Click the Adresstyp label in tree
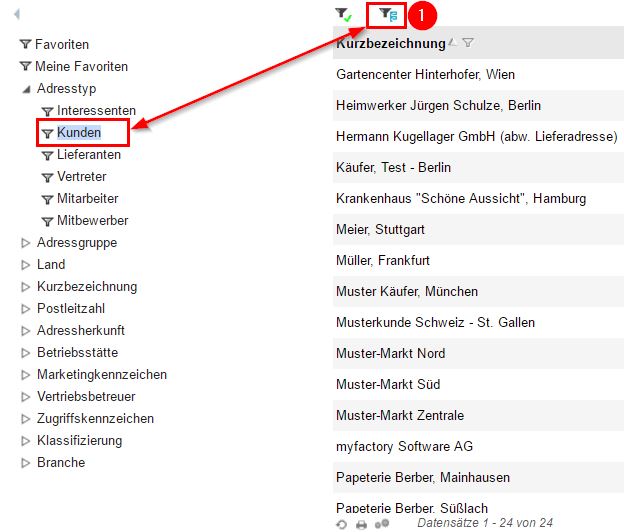Screen dimensions: 624x532 click(x=66, y=89)
